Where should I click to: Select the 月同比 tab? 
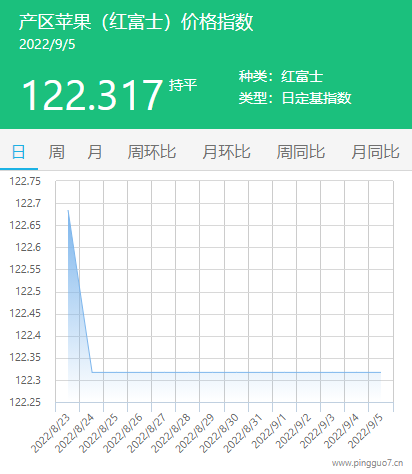375,152
